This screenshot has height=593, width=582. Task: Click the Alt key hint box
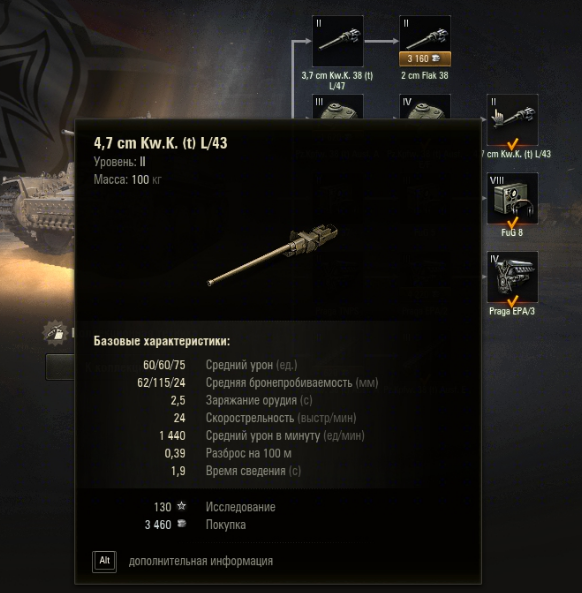coord(104,562)
